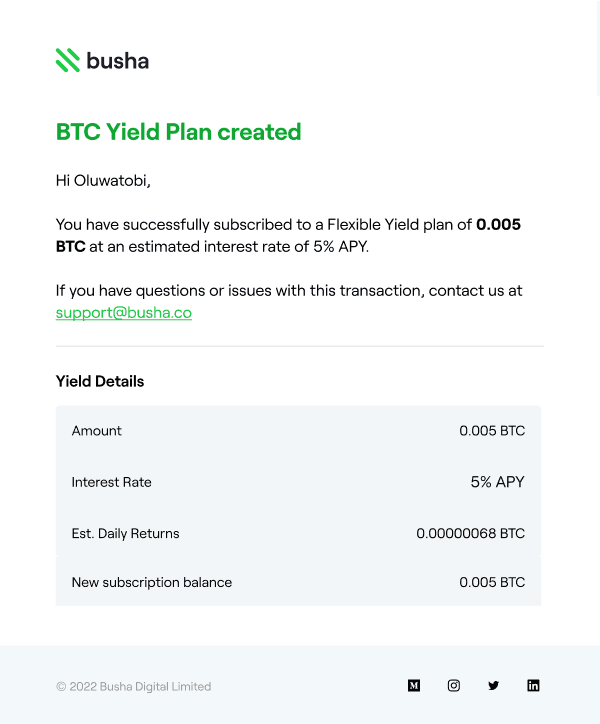Viewport: 600px width, 724px height.
Task: Select the Amount row label
Action: coord(97,431)
